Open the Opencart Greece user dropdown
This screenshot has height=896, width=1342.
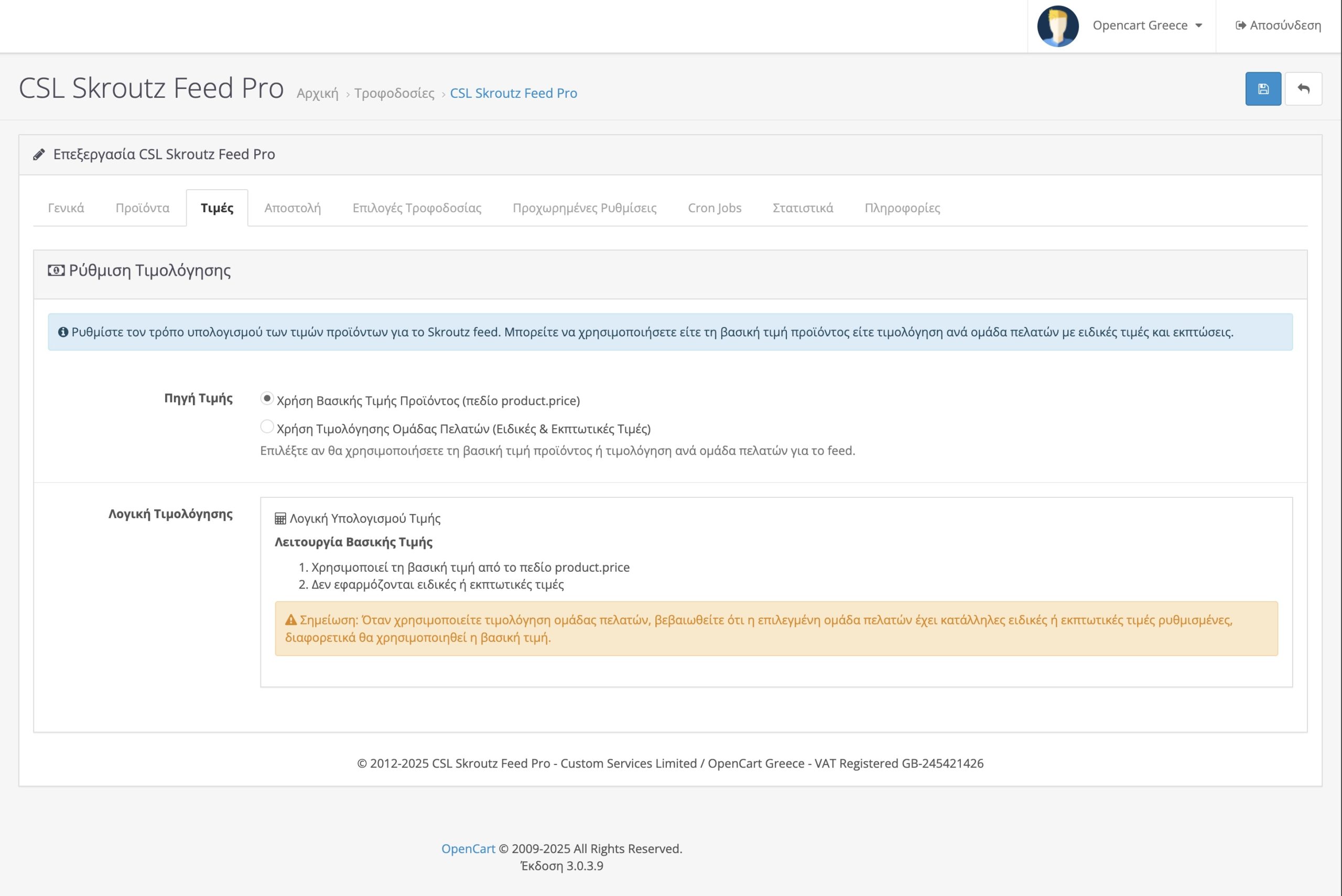pos(1148,25)
